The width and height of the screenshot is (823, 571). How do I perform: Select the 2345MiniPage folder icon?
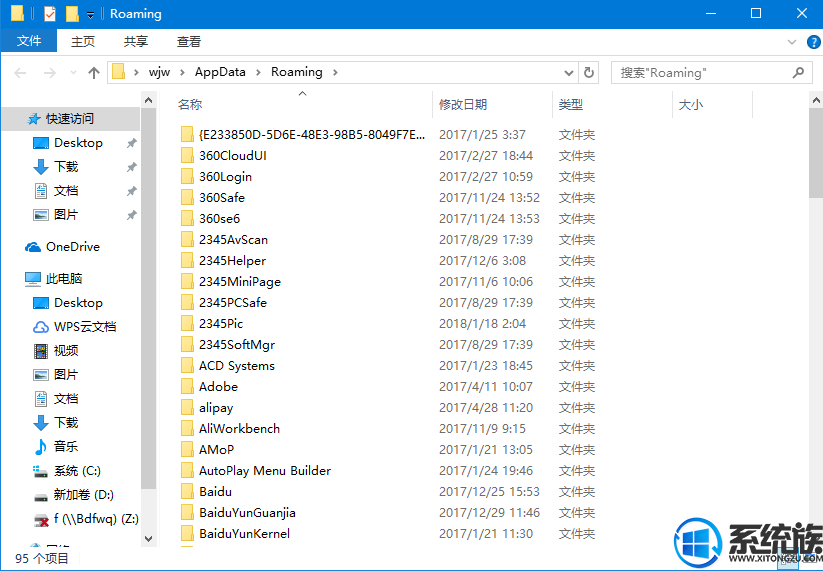click(187, 282)
